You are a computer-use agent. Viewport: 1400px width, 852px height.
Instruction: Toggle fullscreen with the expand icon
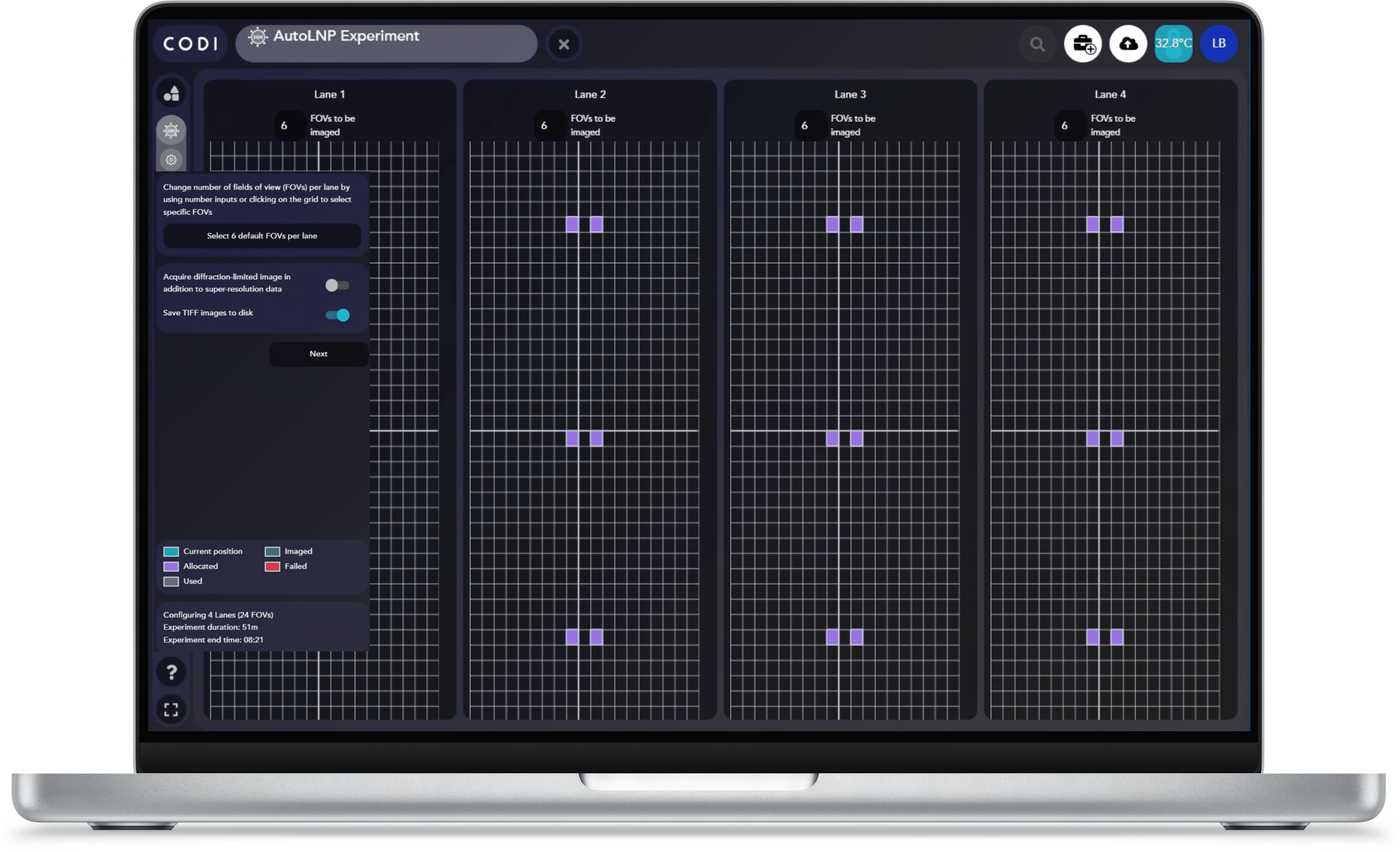coord(171,709)
